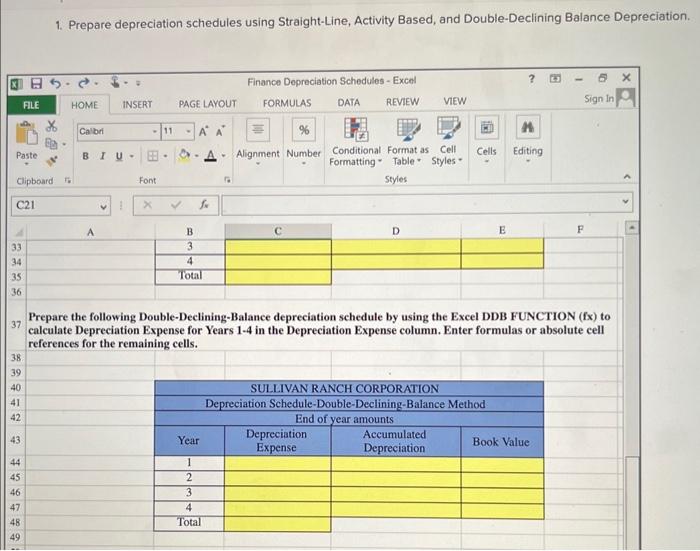
Task: Switch to the REVIEW tab
Action: click(x=402, y=102)
